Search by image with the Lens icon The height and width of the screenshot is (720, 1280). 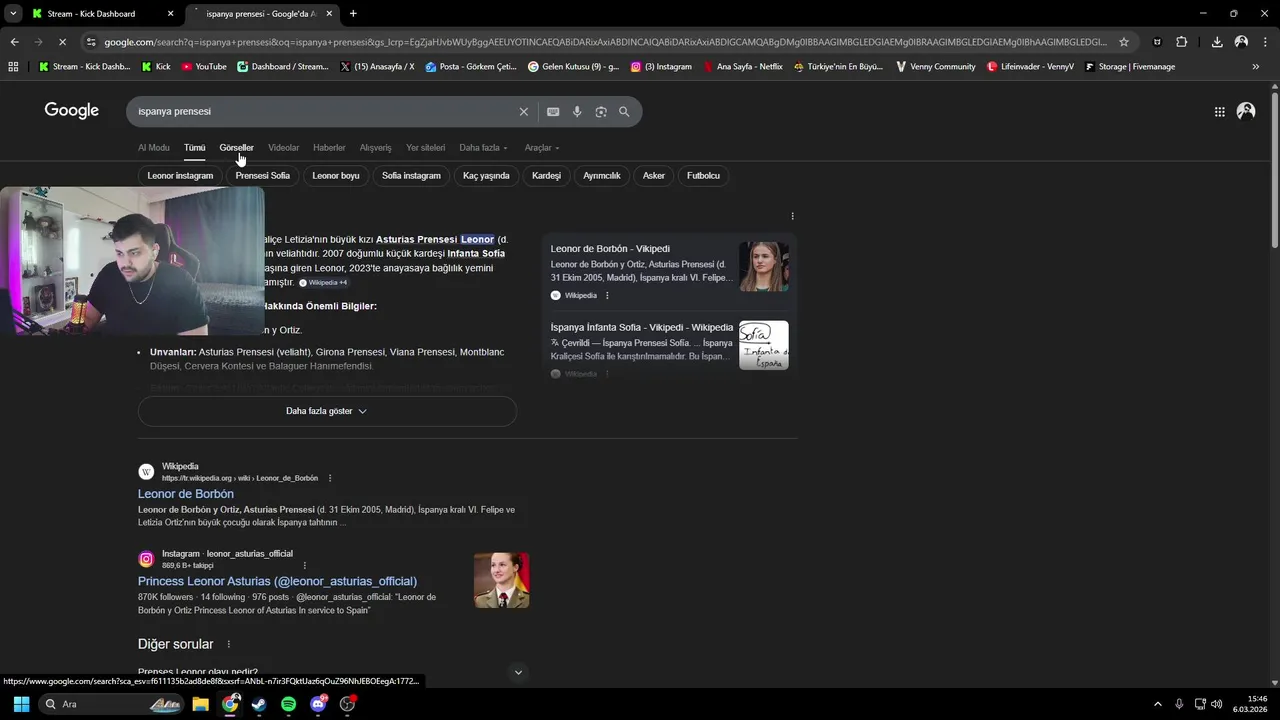tap(601, 112)
